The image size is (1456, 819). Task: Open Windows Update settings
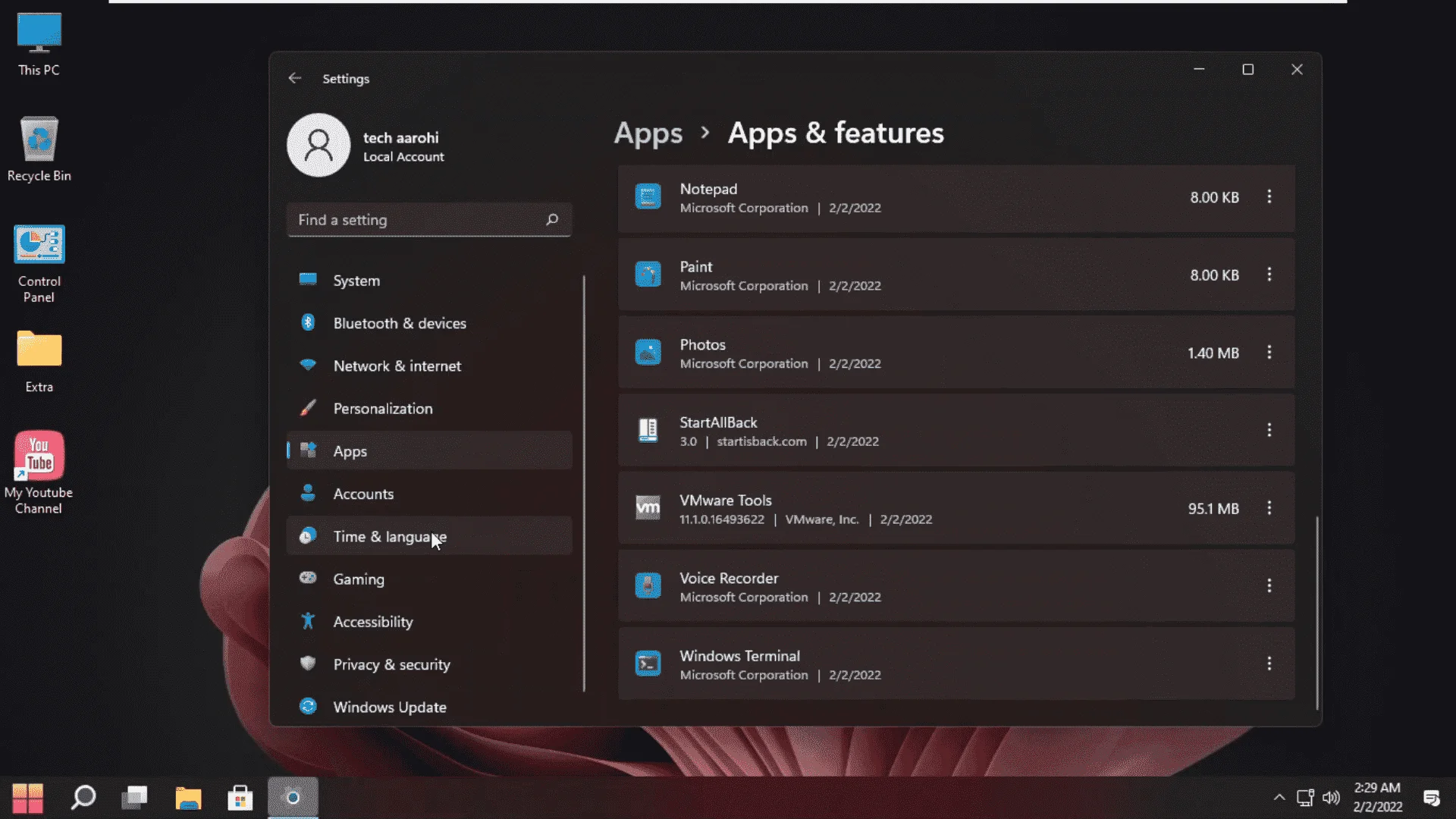coord(429,707)
